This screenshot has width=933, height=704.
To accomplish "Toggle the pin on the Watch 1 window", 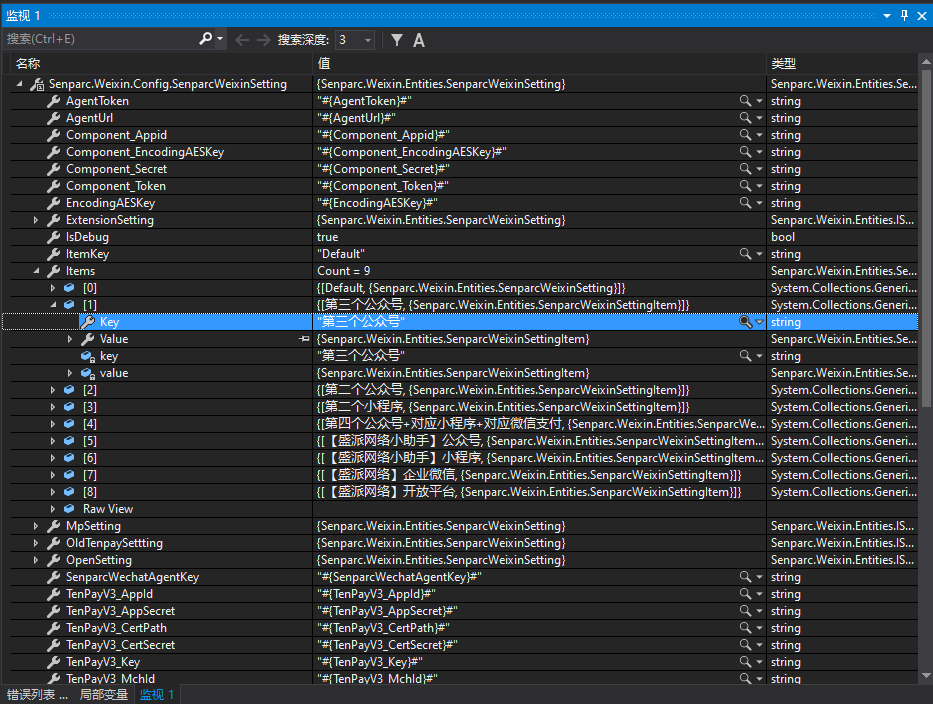I will point(904,15).
